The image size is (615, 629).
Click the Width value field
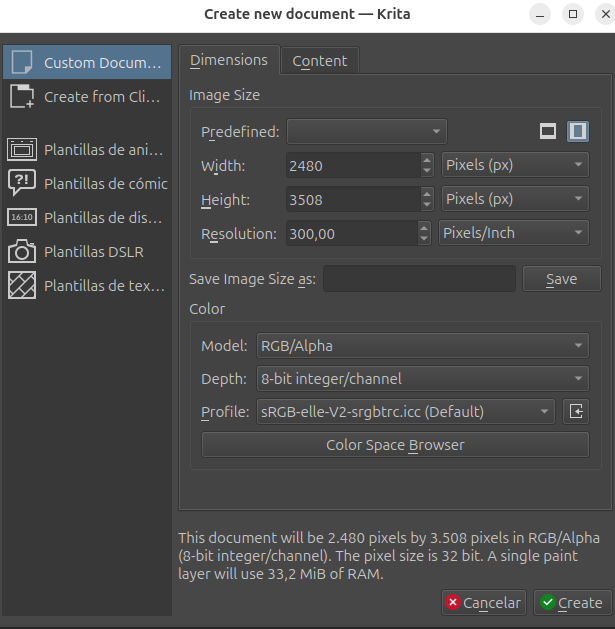353,165
